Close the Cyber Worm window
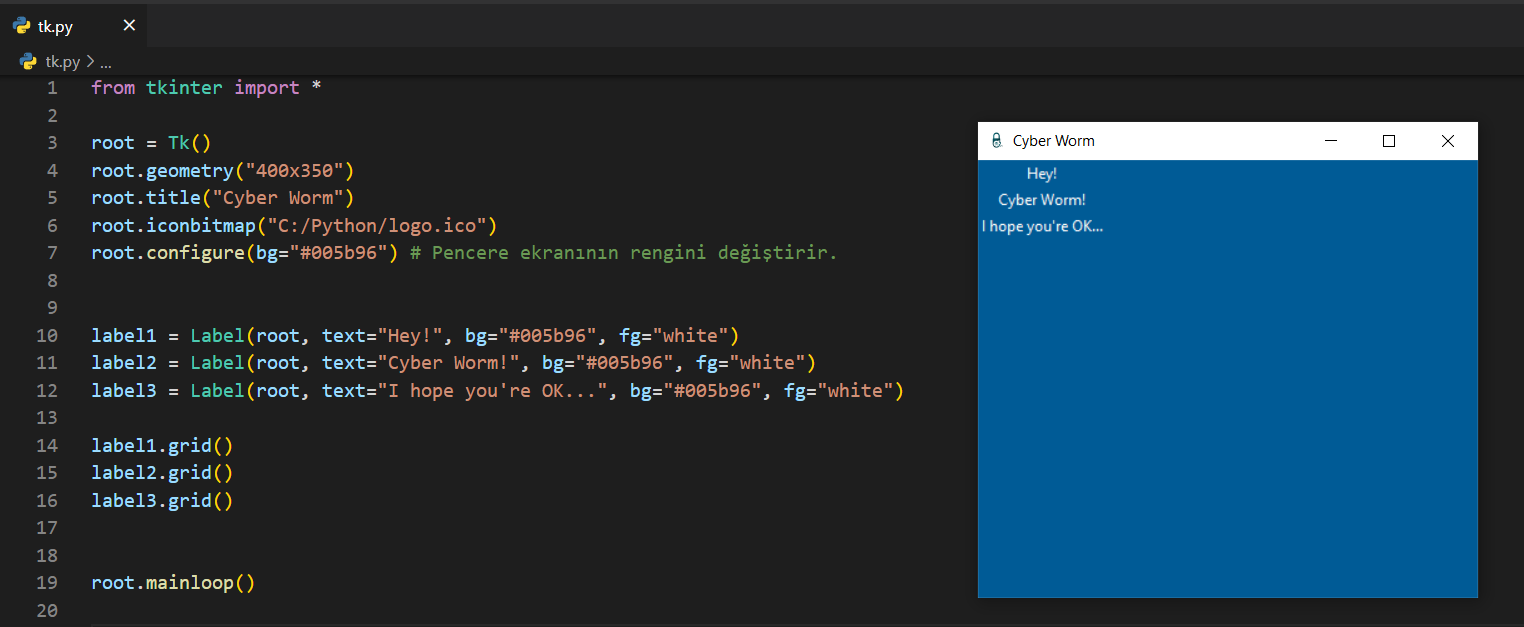The height and width of the screenshot is (627, 1524). 1447,141
